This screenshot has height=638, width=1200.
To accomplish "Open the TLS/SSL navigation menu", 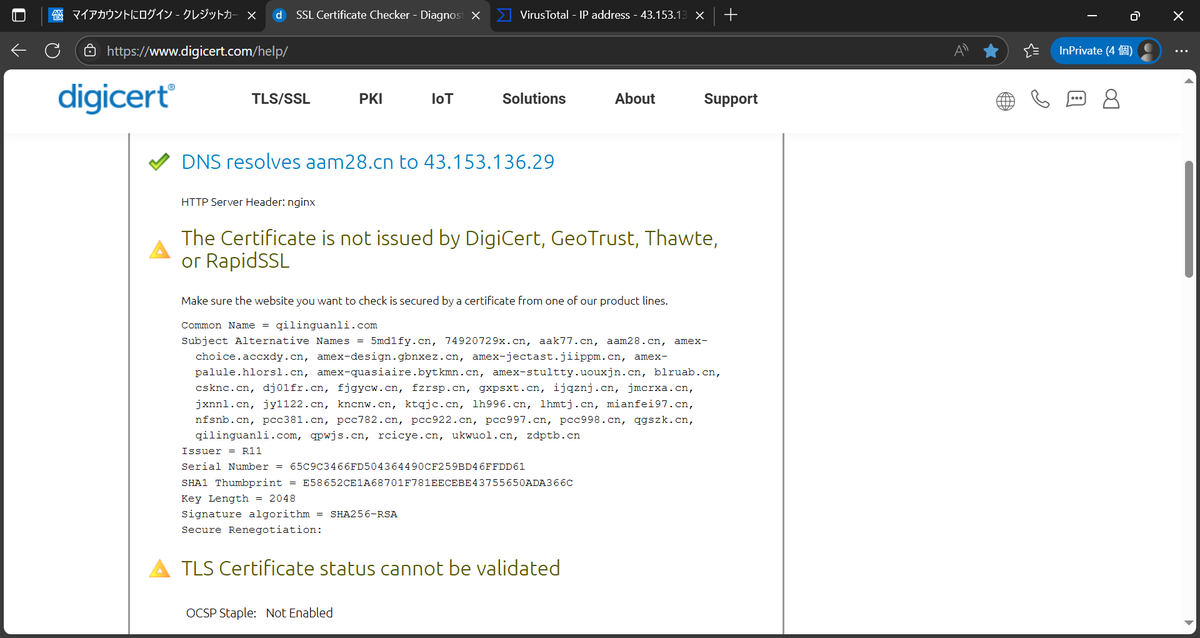I will (281, 99).
